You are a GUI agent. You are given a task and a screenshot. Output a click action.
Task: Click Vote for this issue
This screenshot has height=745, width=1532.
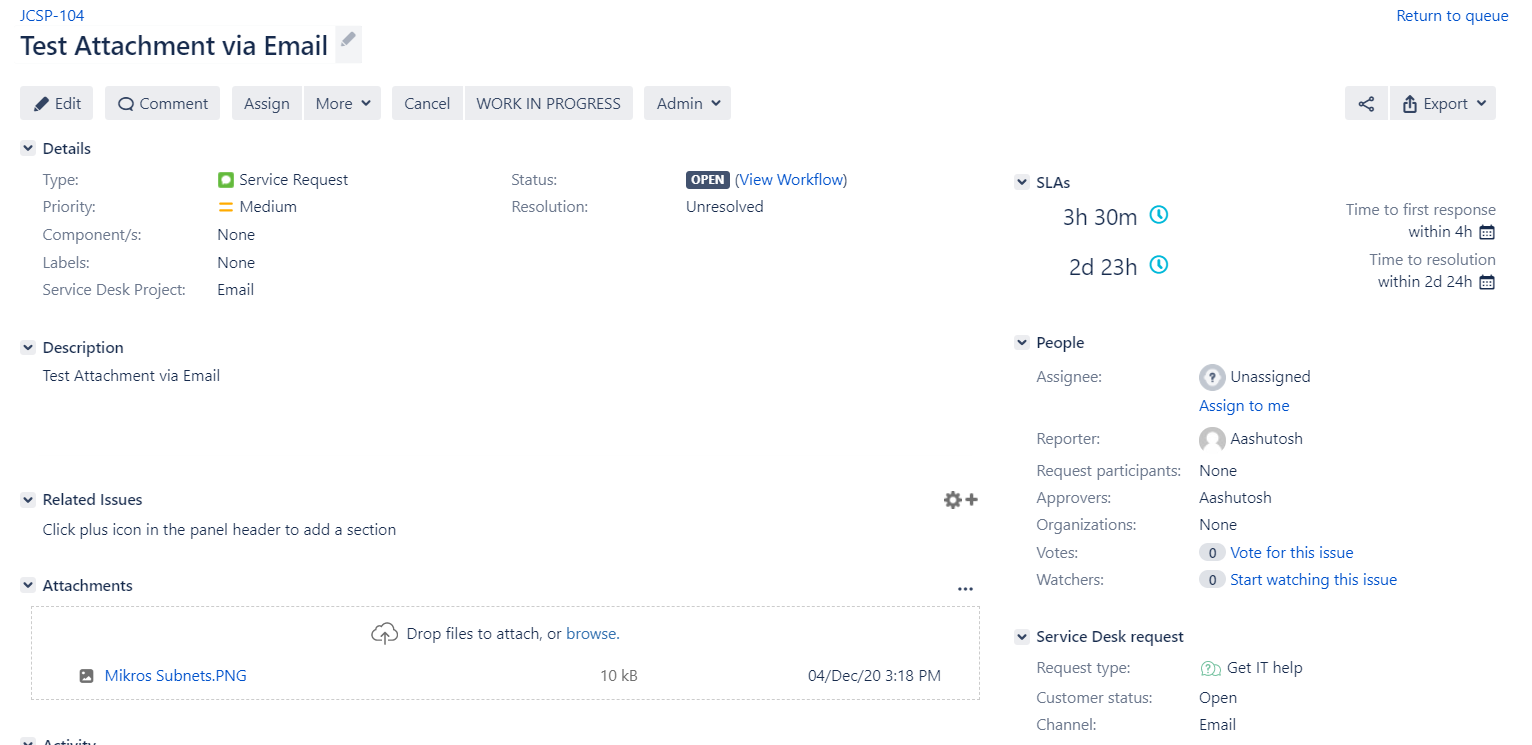[1291, 553]
